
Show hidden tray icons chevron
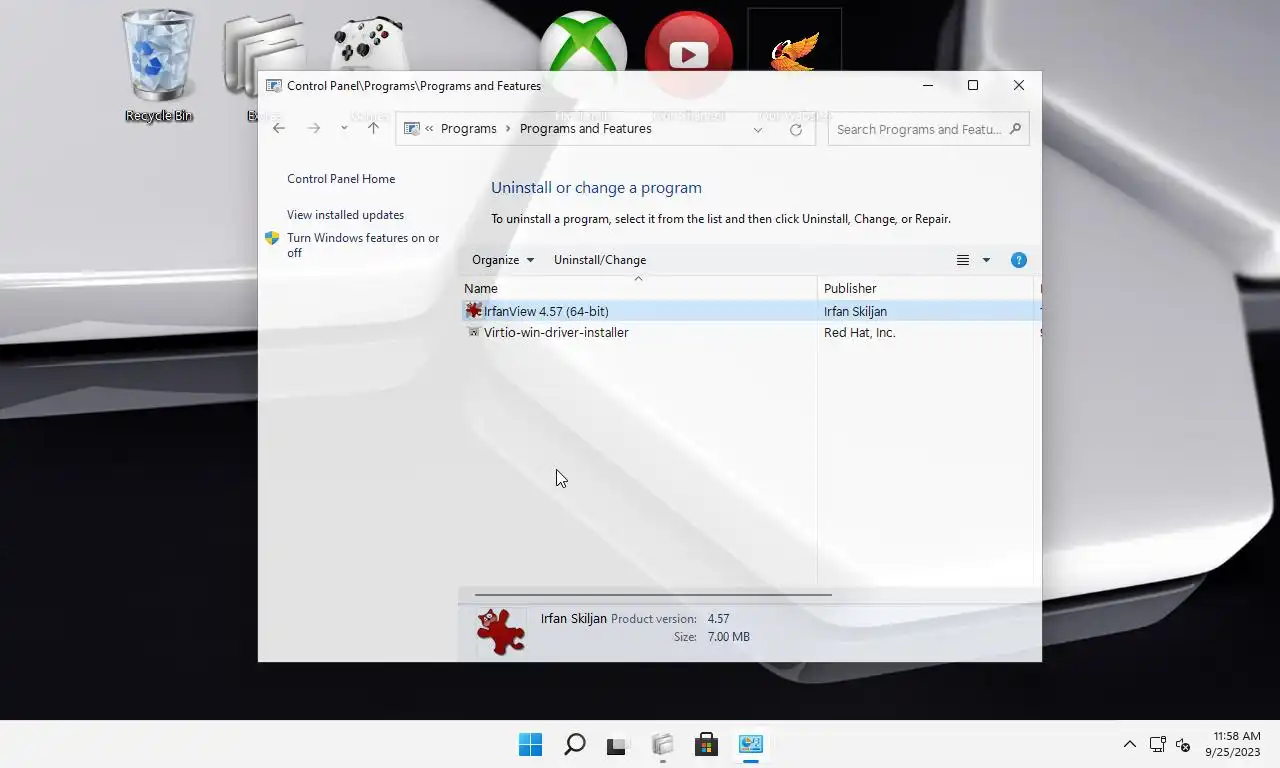click(1130, 744)
